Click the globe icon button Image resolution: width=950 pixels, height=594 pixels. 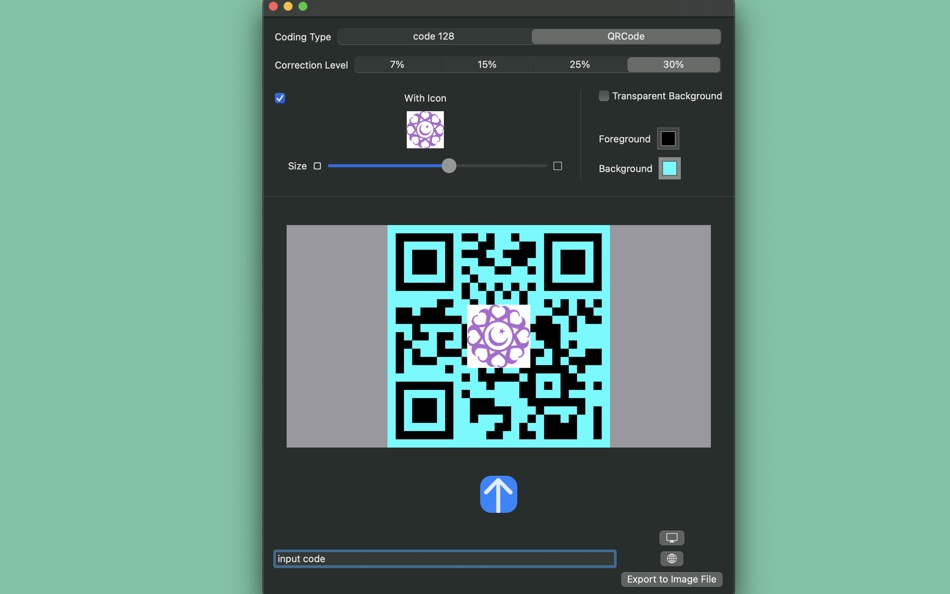(672, 558)
